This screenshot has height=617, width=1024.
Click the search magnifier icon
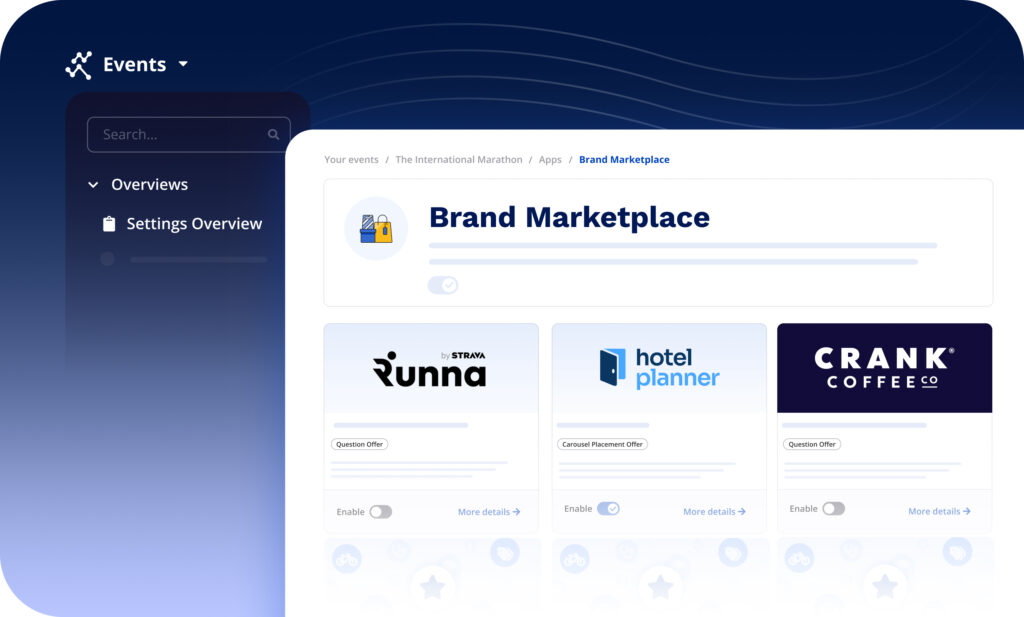(273, 134)
